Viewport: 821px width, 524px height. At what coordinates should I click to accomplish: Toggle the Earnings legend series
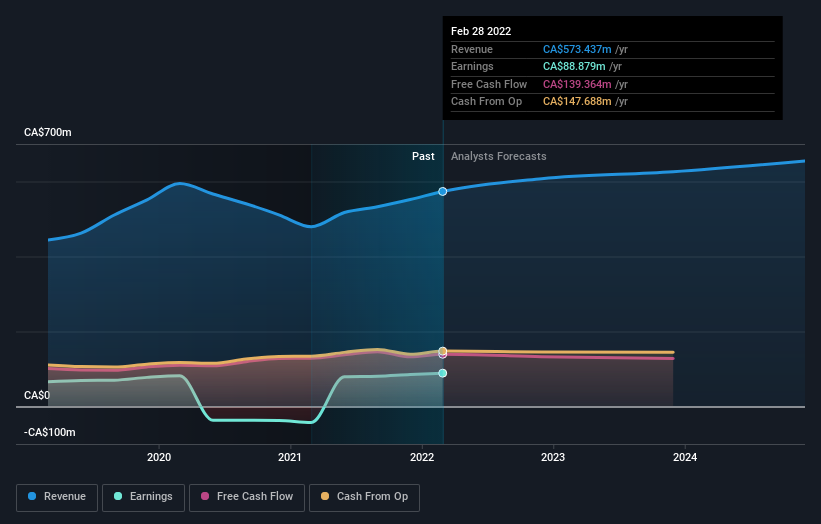(x=143, y=497)
